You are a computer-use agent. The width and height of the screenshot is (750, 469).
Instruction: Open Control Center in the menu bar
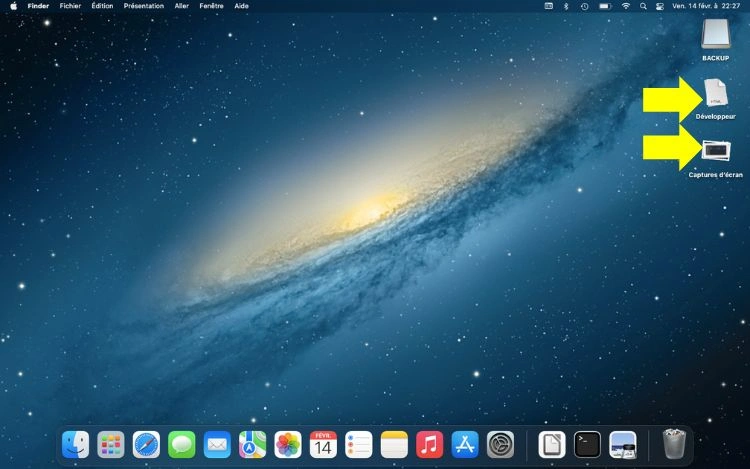tap(659, 6)
